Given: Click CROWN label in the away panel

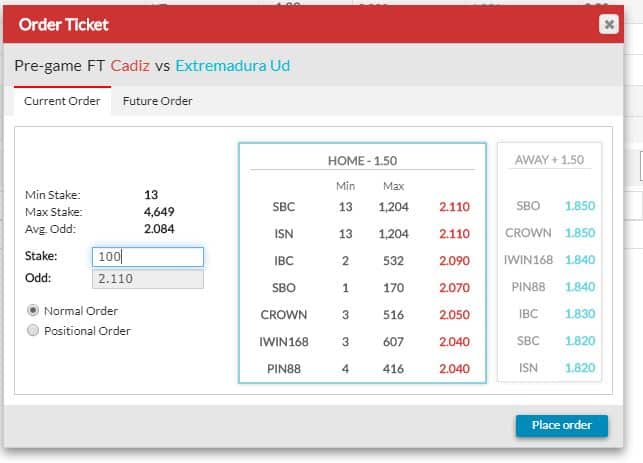Looking at the screenshot, I should coord(528,233).
